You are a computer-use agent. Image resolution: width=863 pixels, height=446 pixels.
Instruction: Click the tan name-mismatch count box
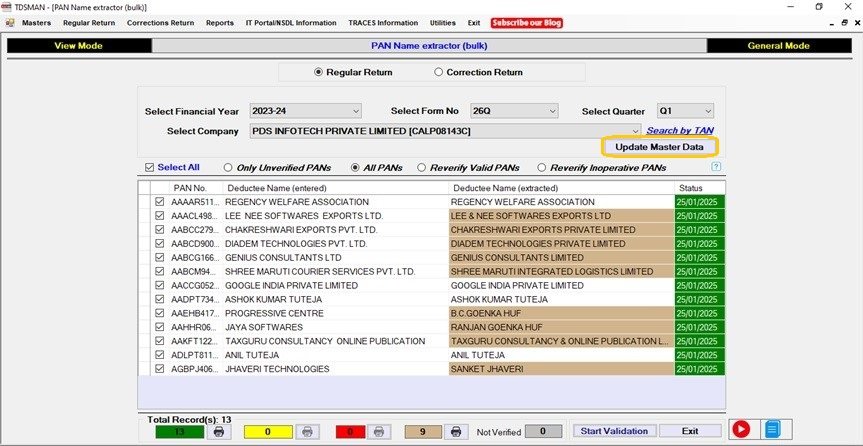pyautogui.click(x=423, y=432)
